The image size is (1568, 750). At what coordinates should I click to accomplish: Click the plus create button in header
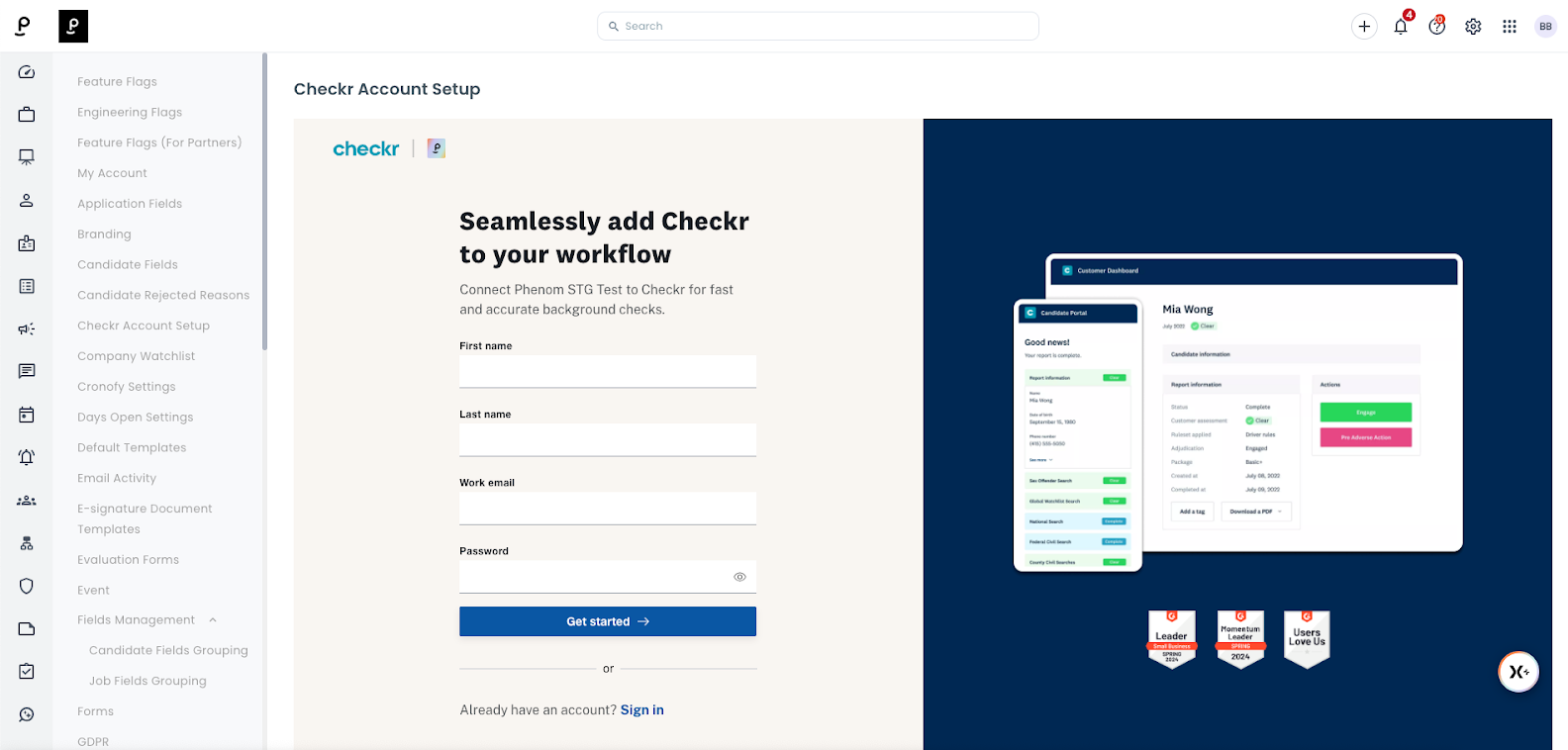(1364, 27)
